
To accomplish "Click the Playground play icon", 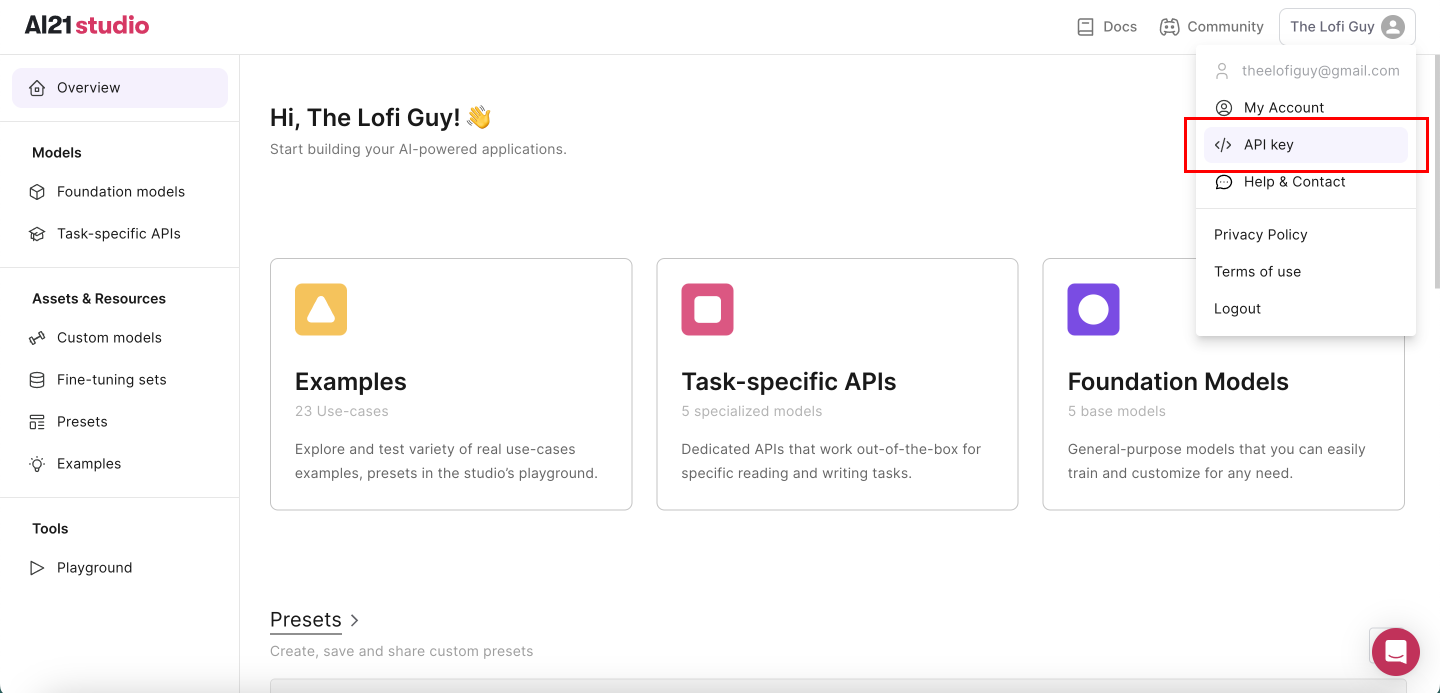I will pos(37,568).
